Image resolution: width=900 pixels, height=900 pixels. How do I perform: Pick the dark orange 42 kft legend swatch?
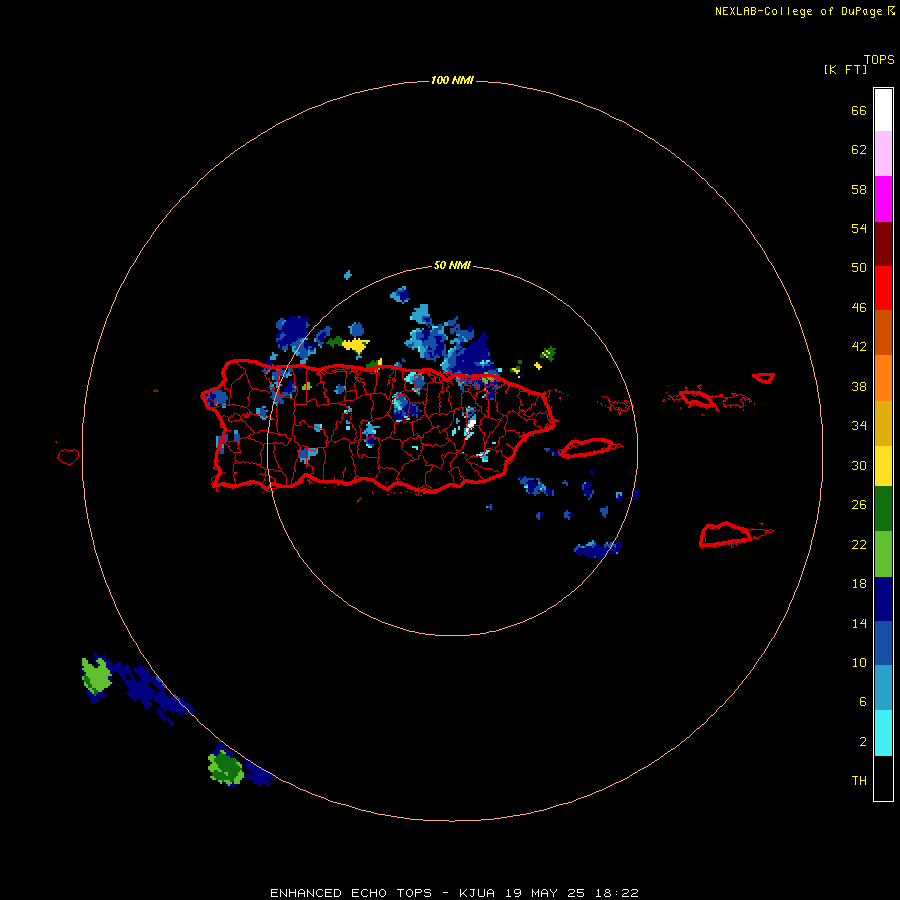(883, 332)
